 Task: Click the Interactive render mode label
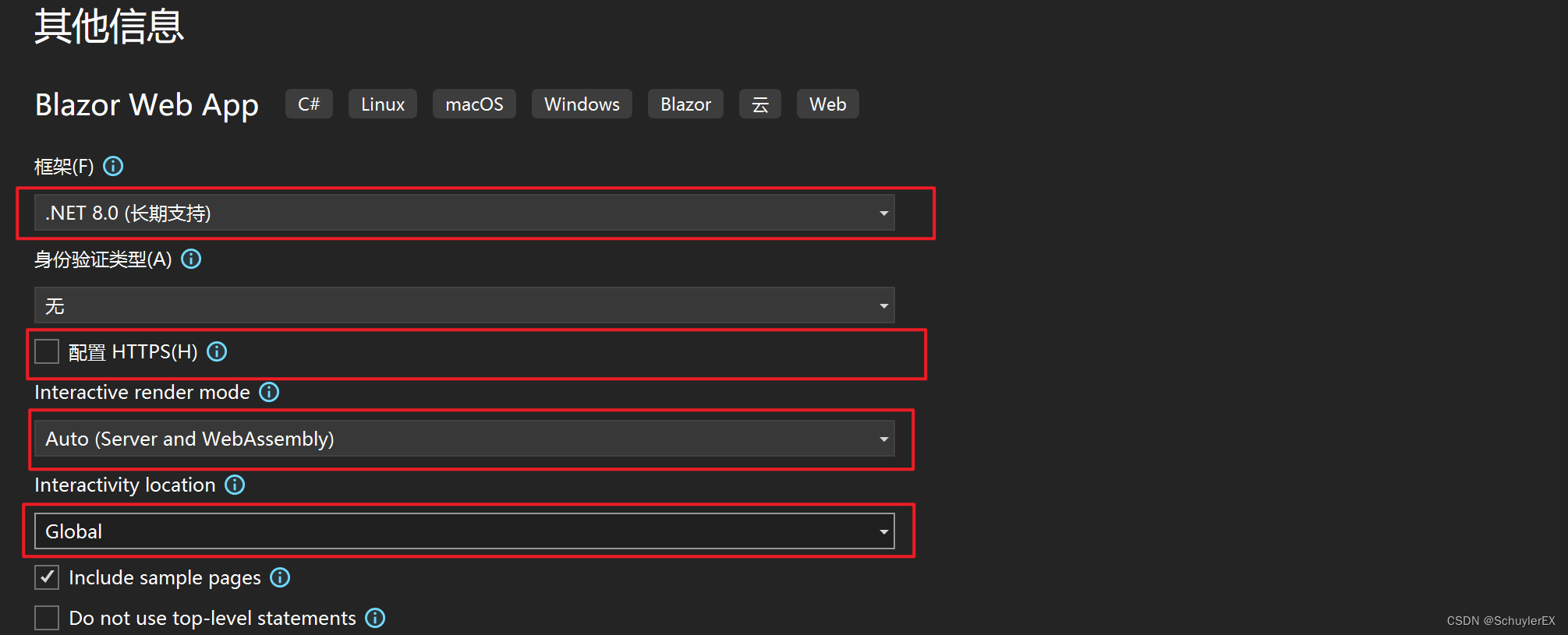click(x=142, y=392)
